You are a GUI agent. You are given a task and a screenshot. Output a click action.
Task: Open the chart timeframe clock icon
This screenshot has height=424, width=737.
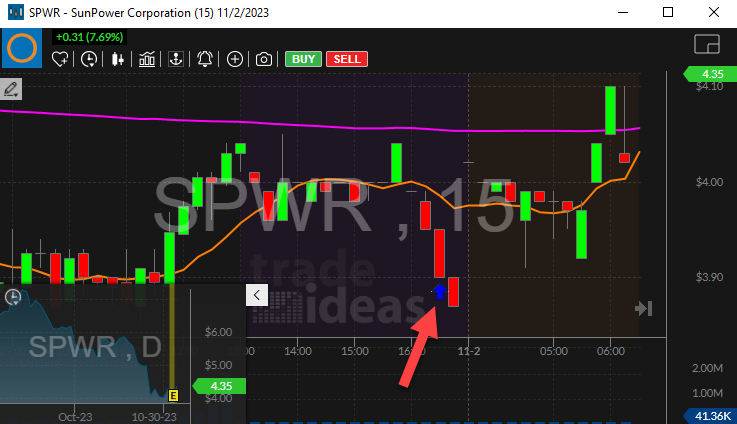point(90,59)
